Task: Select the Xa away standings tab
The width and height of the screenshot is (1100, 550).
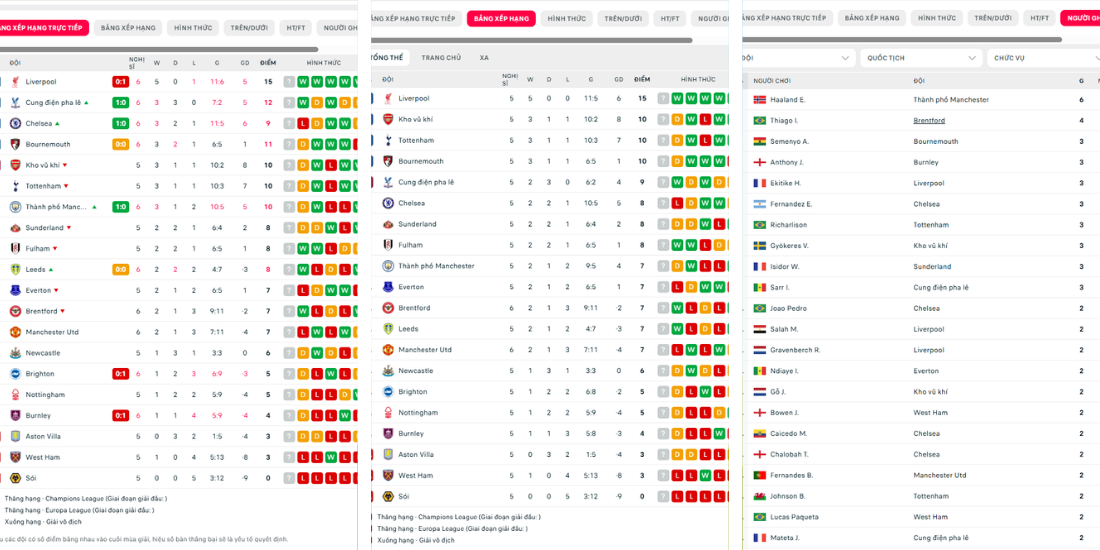Action: (x=484, y=58)
